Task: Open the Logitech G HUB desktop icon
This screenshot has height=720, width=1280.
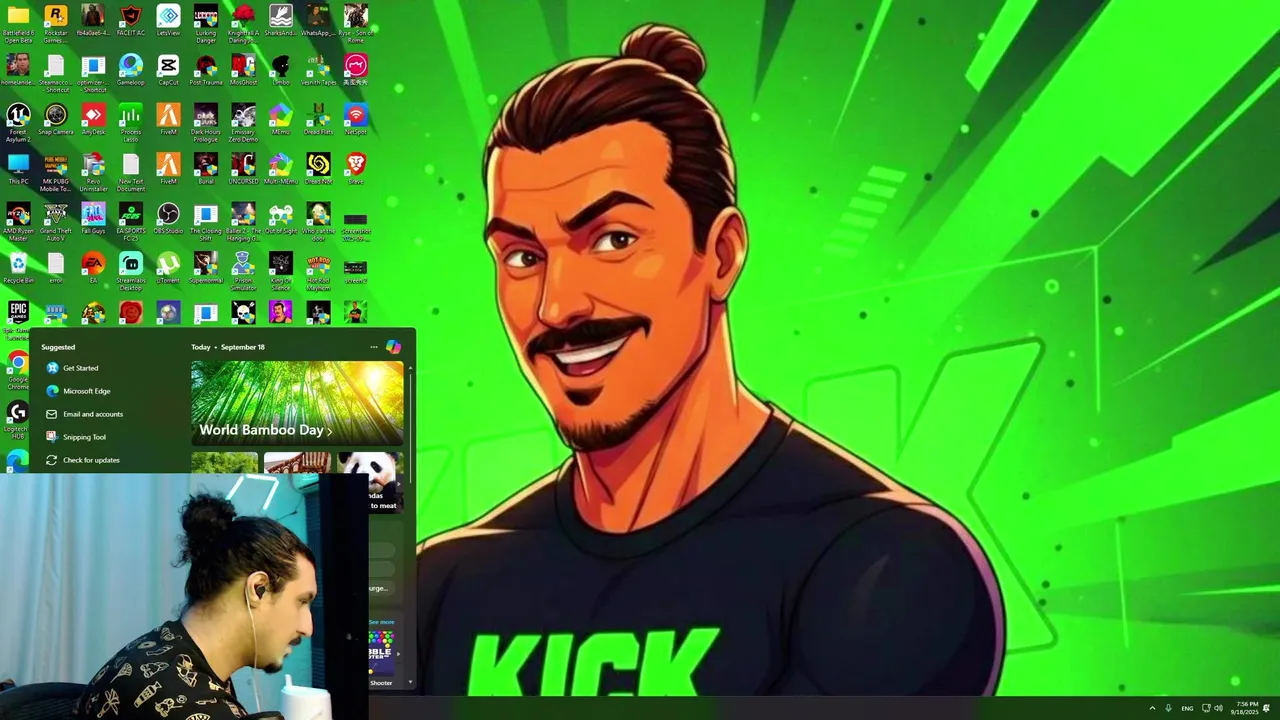Action: click(18, 420)
